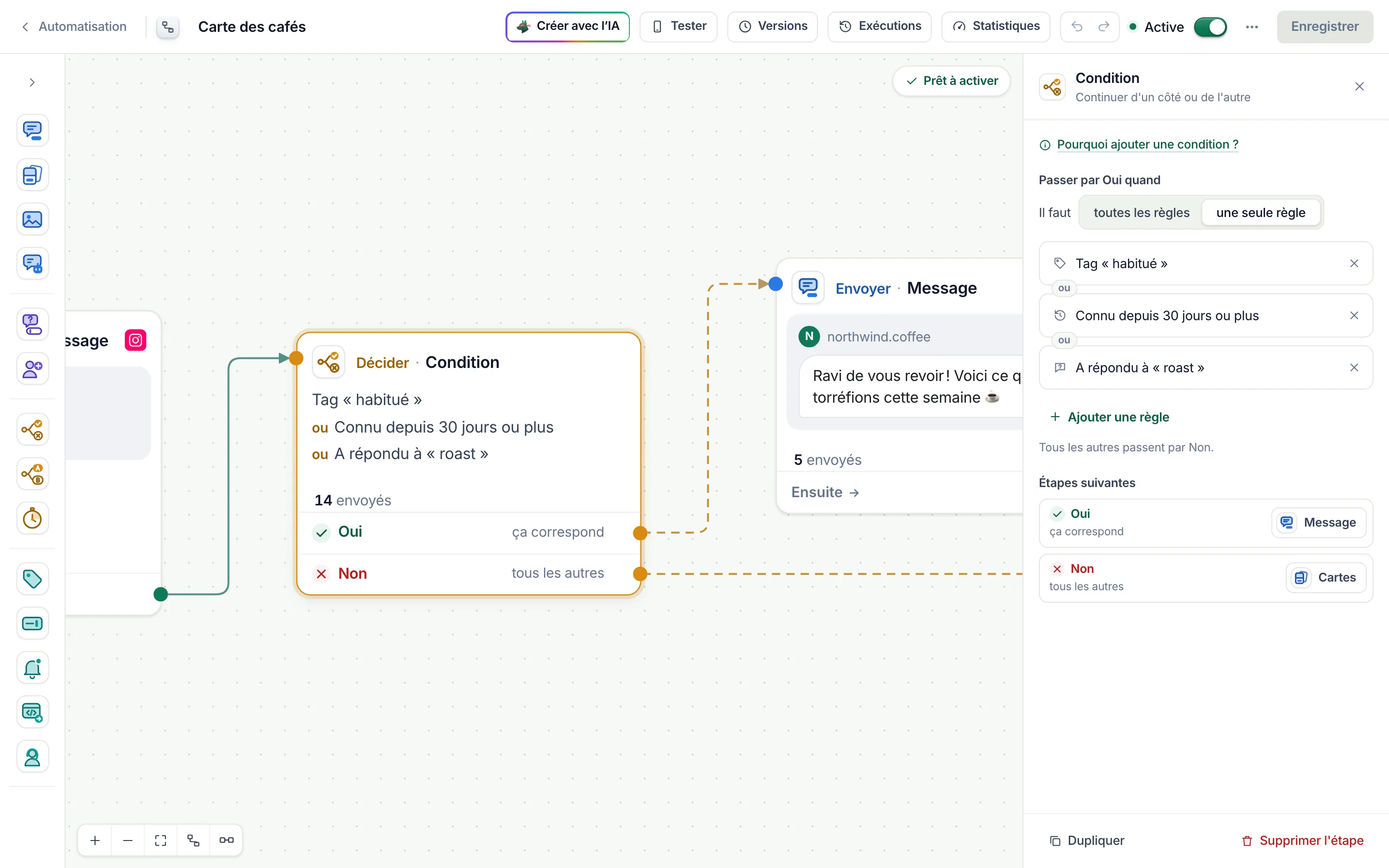Add the contacts step in sidebar
Image resolution: width=1389 pixels, height=868 pixels.
click(32, 368)
